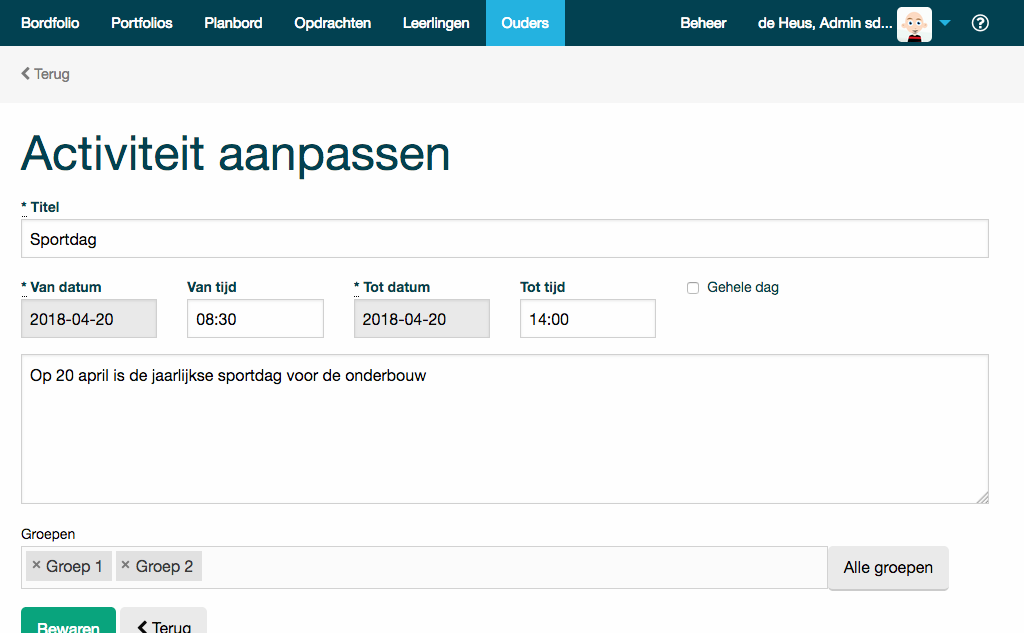1024x633 pixels.
Task: Save the activity with Bewaren button
Action: pos(69,621)
